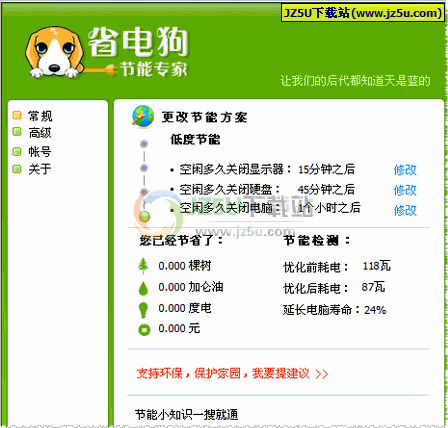Click the beagle dog mascot logo
The height and width of the screenshot is (428, 448).
pos(54,53)
